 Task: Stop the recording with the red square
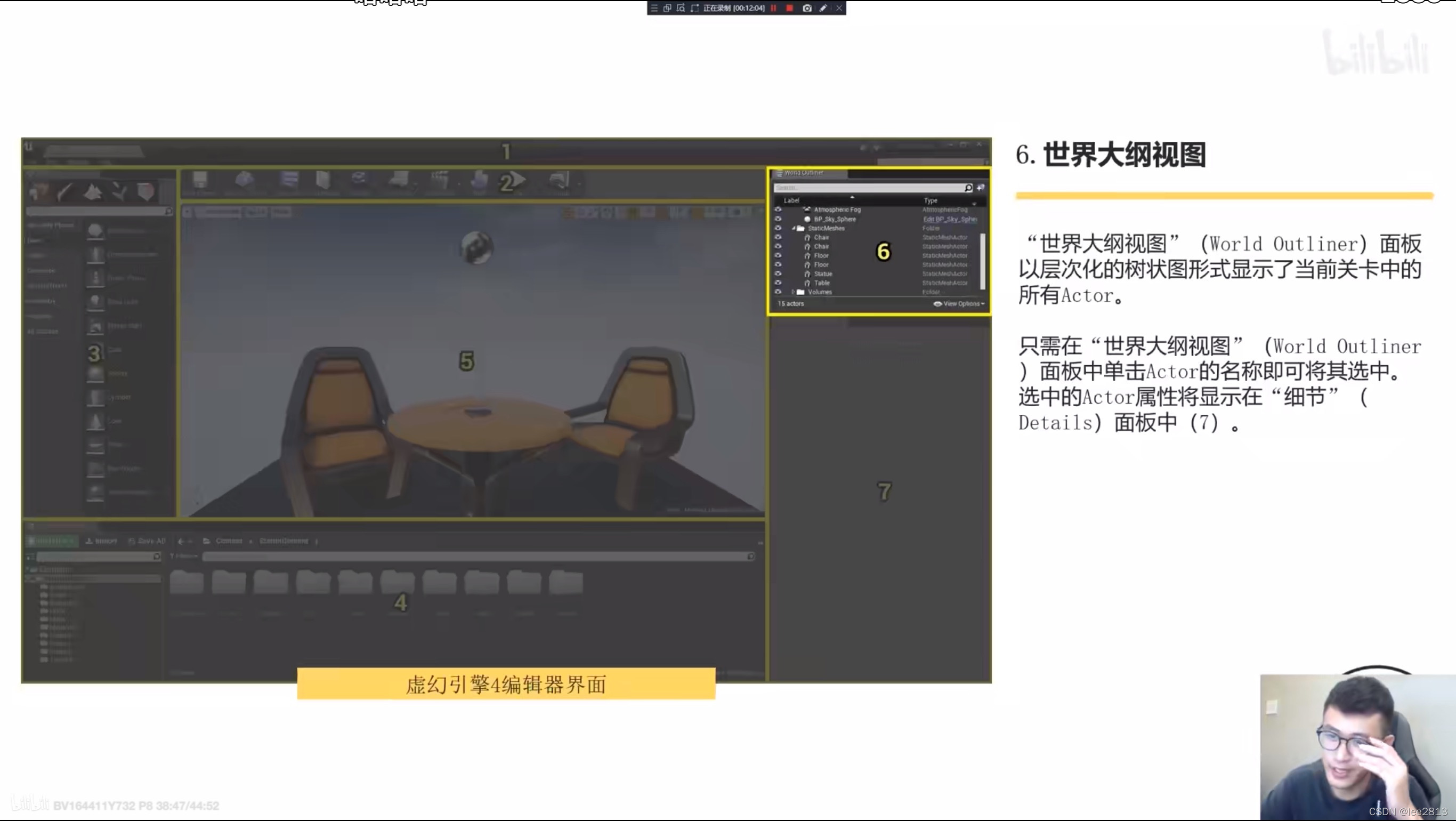click(x=790, y=8)
